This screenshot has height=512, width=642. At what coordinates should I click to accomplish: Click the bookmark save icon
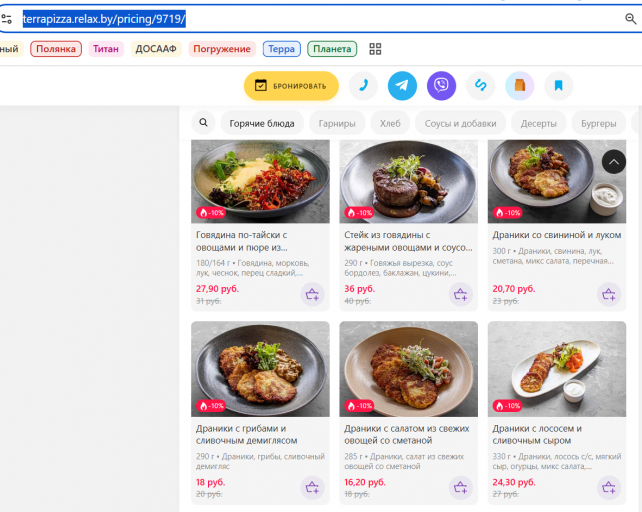(558, 86)
